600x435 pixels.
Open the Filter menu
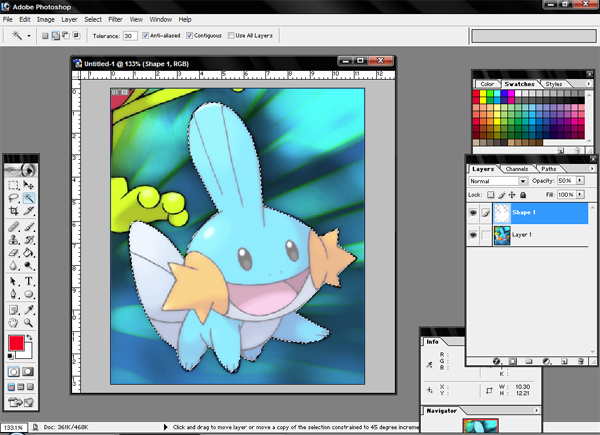[115, 20]
